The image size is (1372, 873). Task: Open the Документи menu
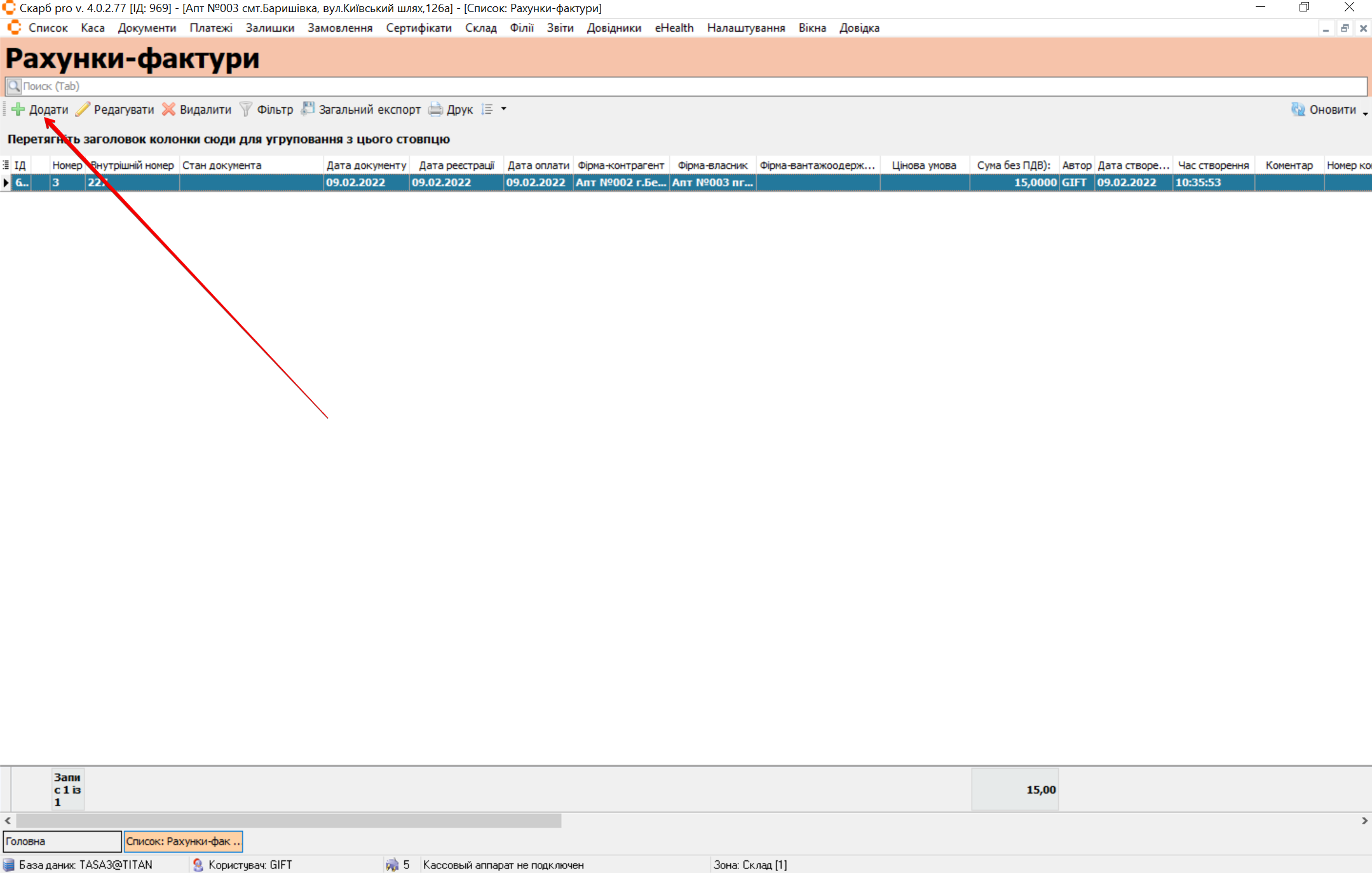pos(147,28)
